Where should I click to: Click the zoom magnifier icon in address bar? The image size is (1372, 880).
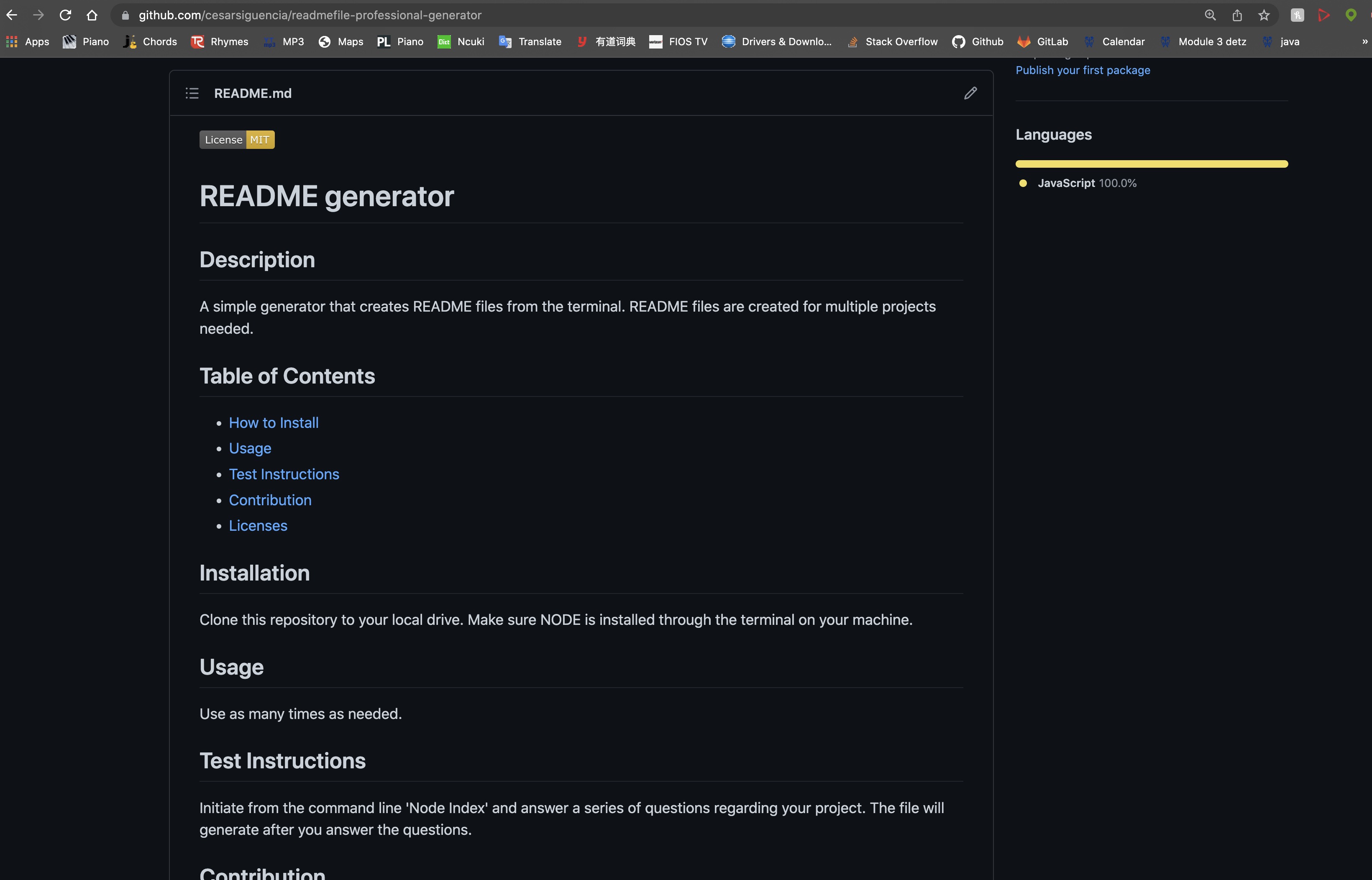pos(1210,15)
